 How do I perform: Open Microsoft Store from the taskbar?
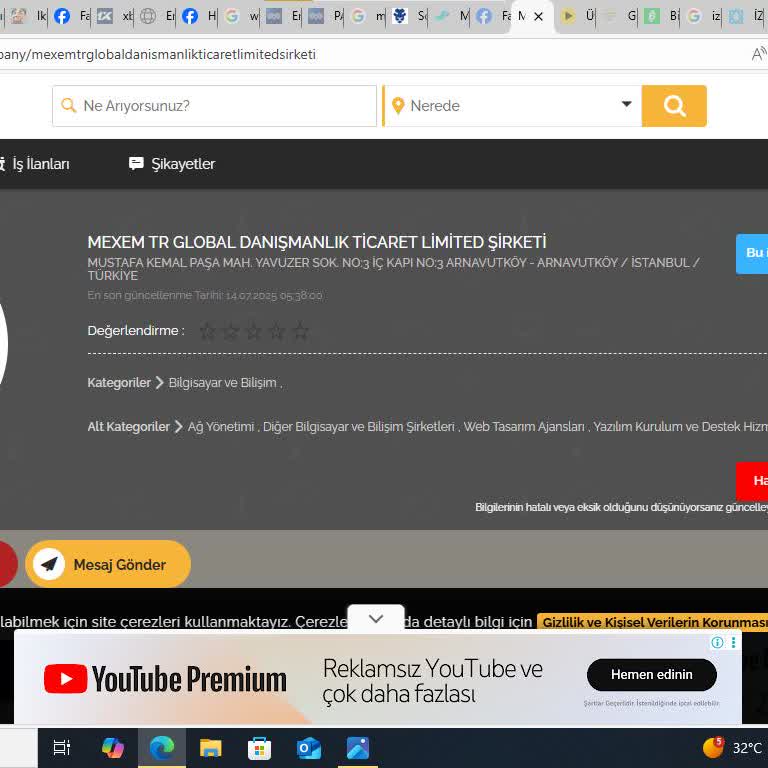pos(260,748)
